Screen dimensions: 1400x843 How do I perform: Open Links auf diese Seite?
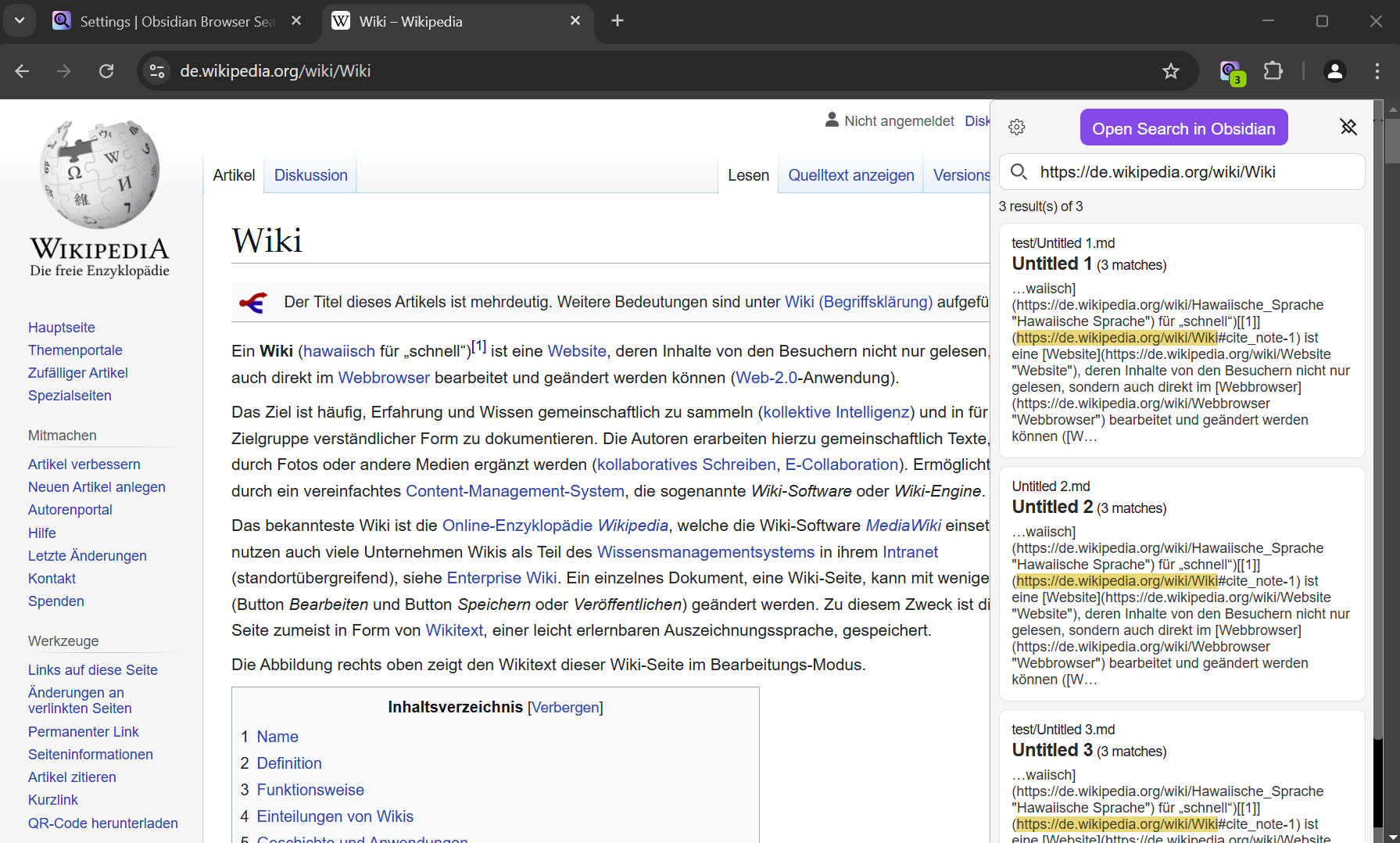93,670
